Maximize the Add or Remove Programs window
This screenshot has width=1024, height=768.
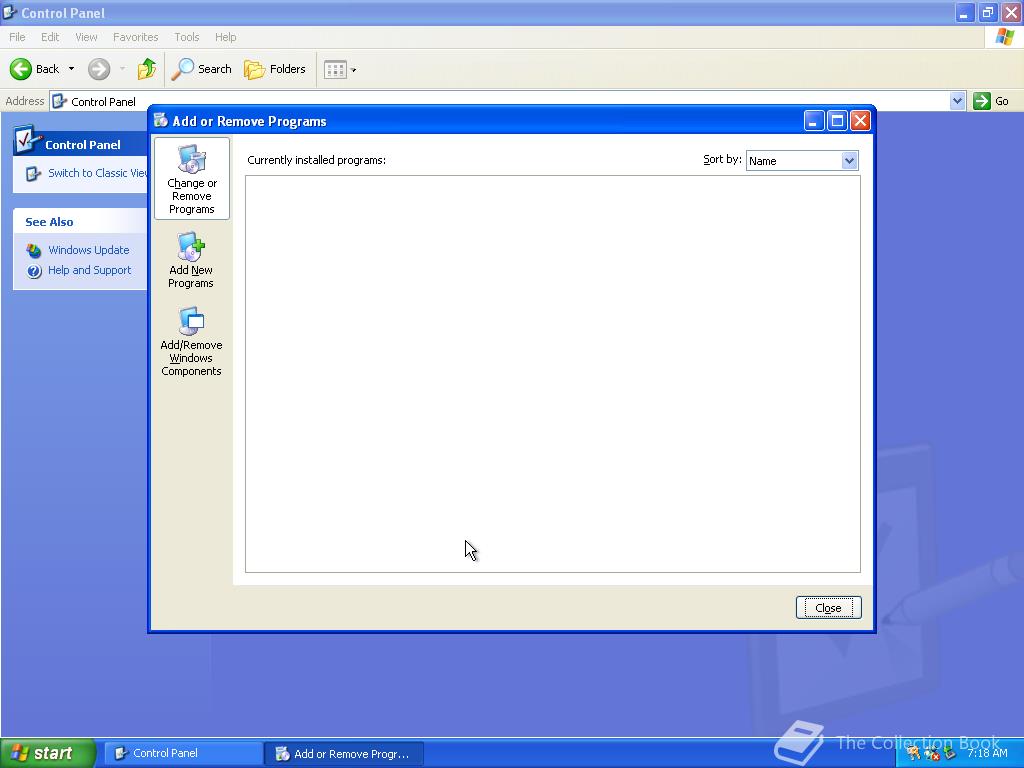pos(837,121)
